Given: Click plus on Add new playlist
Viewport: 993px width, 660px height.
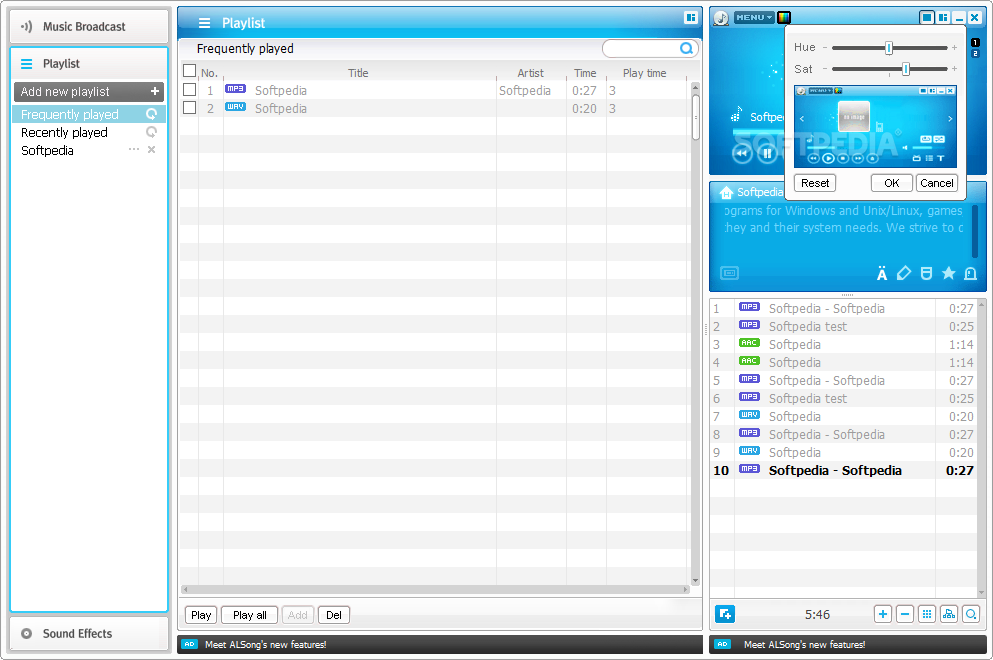Looking at the screenshot, I should [155, 91].
